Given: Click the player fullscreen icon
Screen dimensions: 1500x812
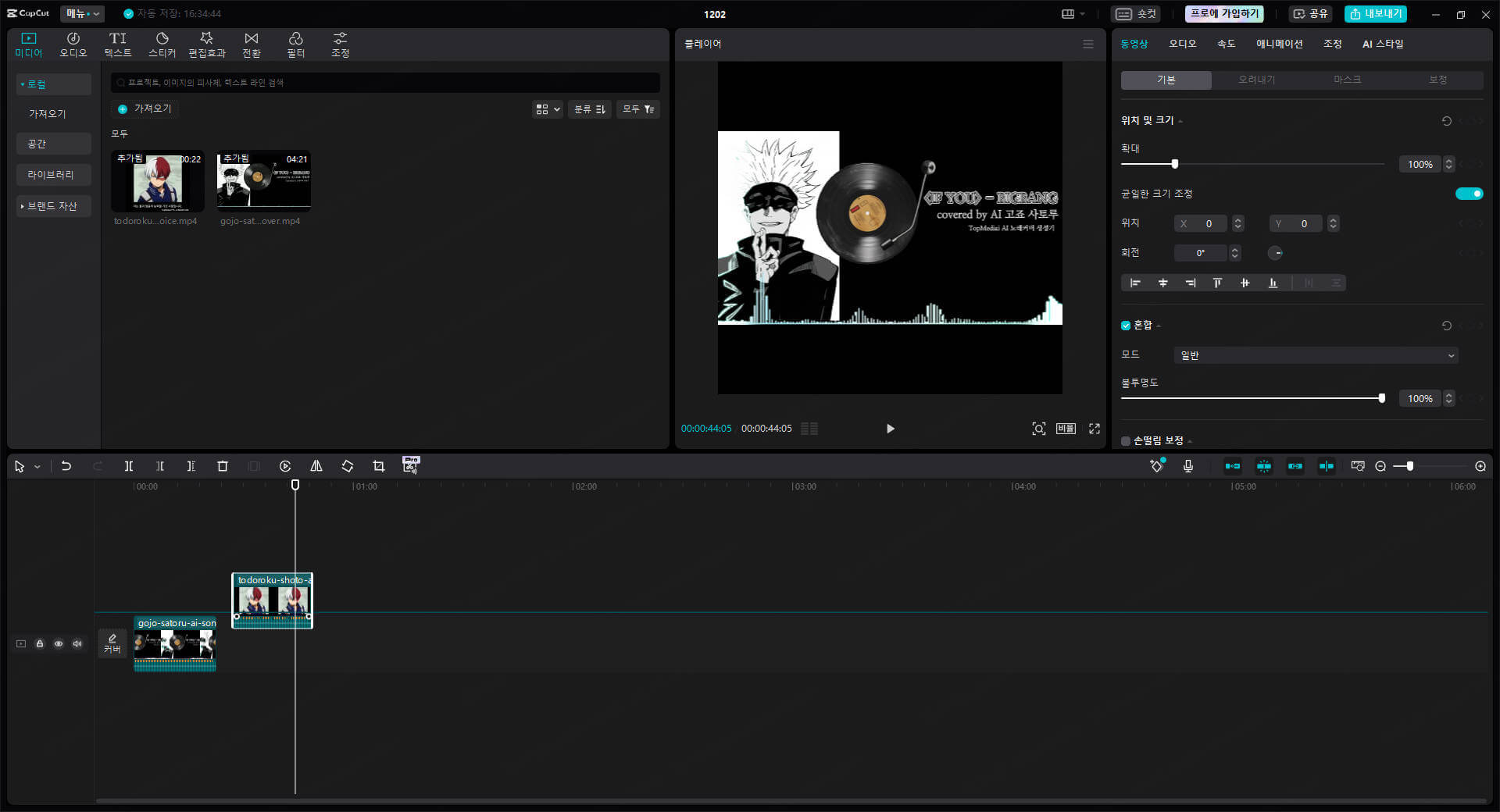Looking at the screenshot, I should click(x=1095, y=429).
